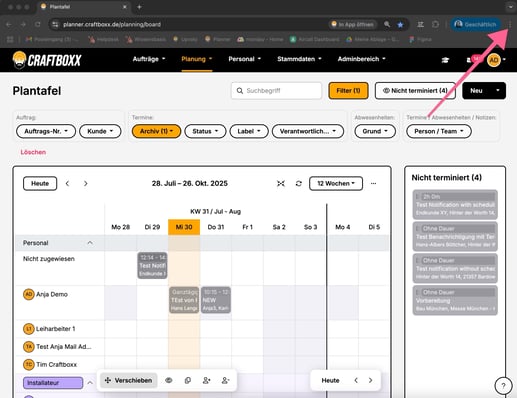This screenshot has width=517, height=398.
Task: Collapse the Personal group chevron
Action: (x=90, y=243)
